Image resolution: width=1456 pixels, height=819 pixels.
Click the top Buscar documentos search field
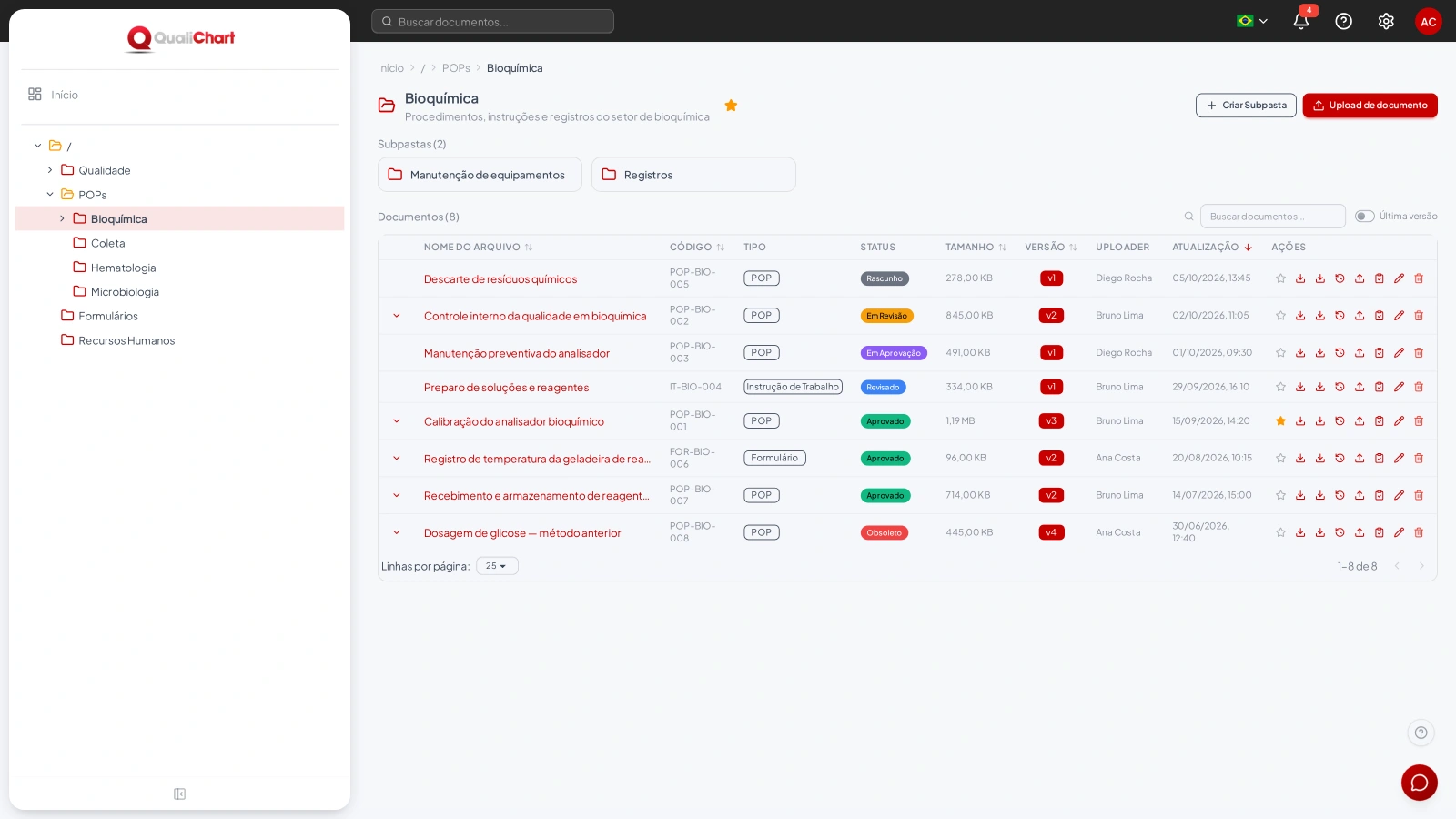[x=492, y=21]
